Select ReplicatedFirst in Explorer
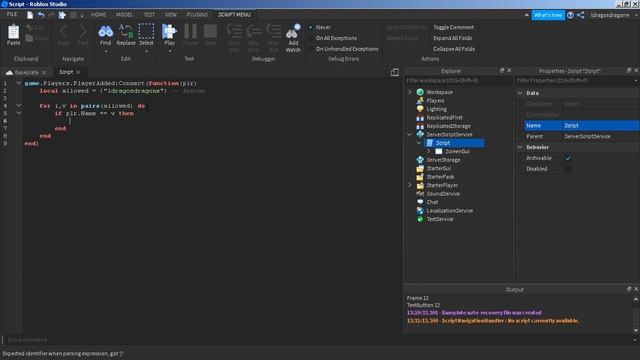The height and width of the screenshot is (360, 640). click(x=444, y=118)
